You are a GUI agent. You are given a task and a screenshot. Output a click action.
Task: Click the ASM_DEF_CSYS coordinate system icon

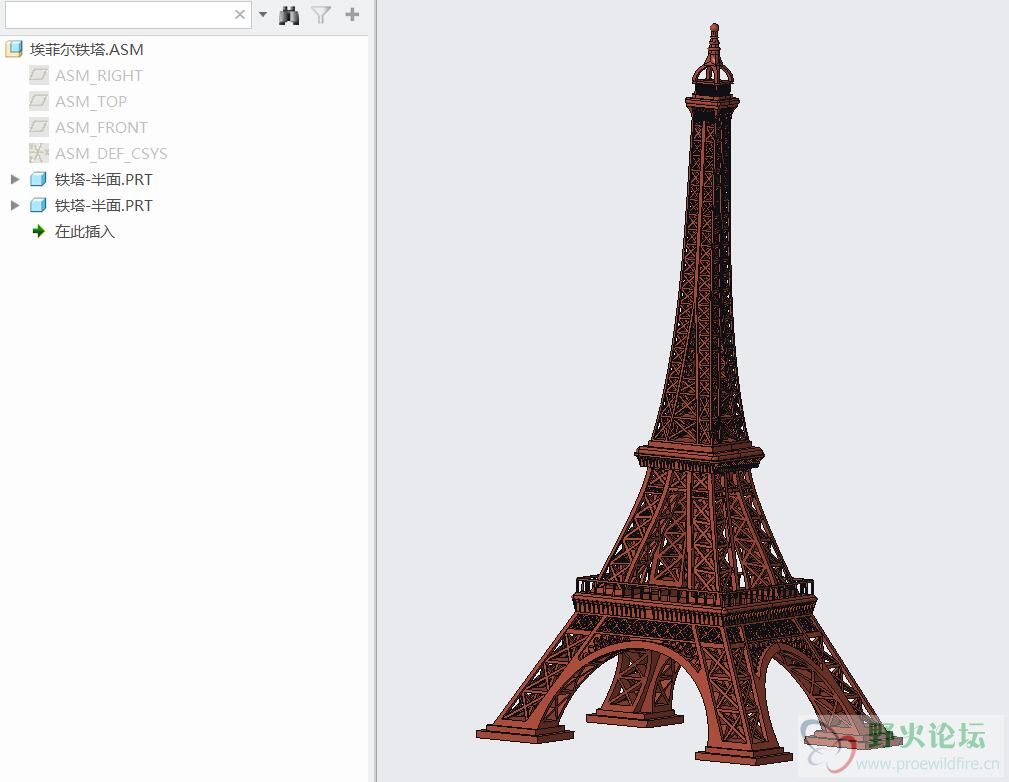39,153
